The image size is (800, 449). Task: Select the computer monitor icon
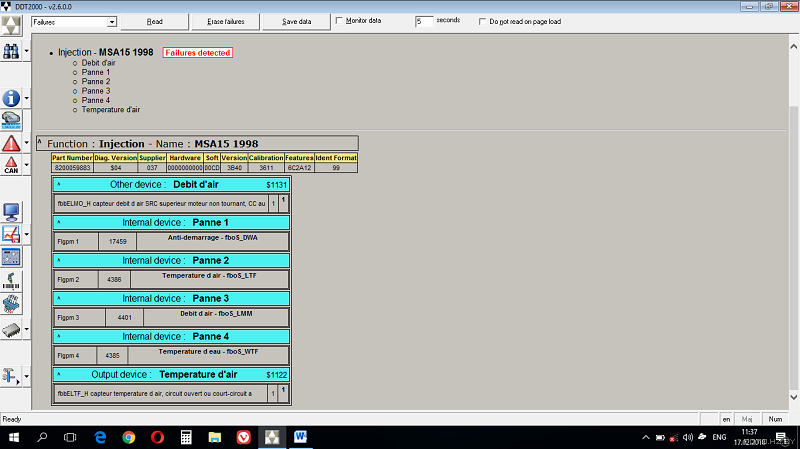pyautogui.click(x=11, y=212)
